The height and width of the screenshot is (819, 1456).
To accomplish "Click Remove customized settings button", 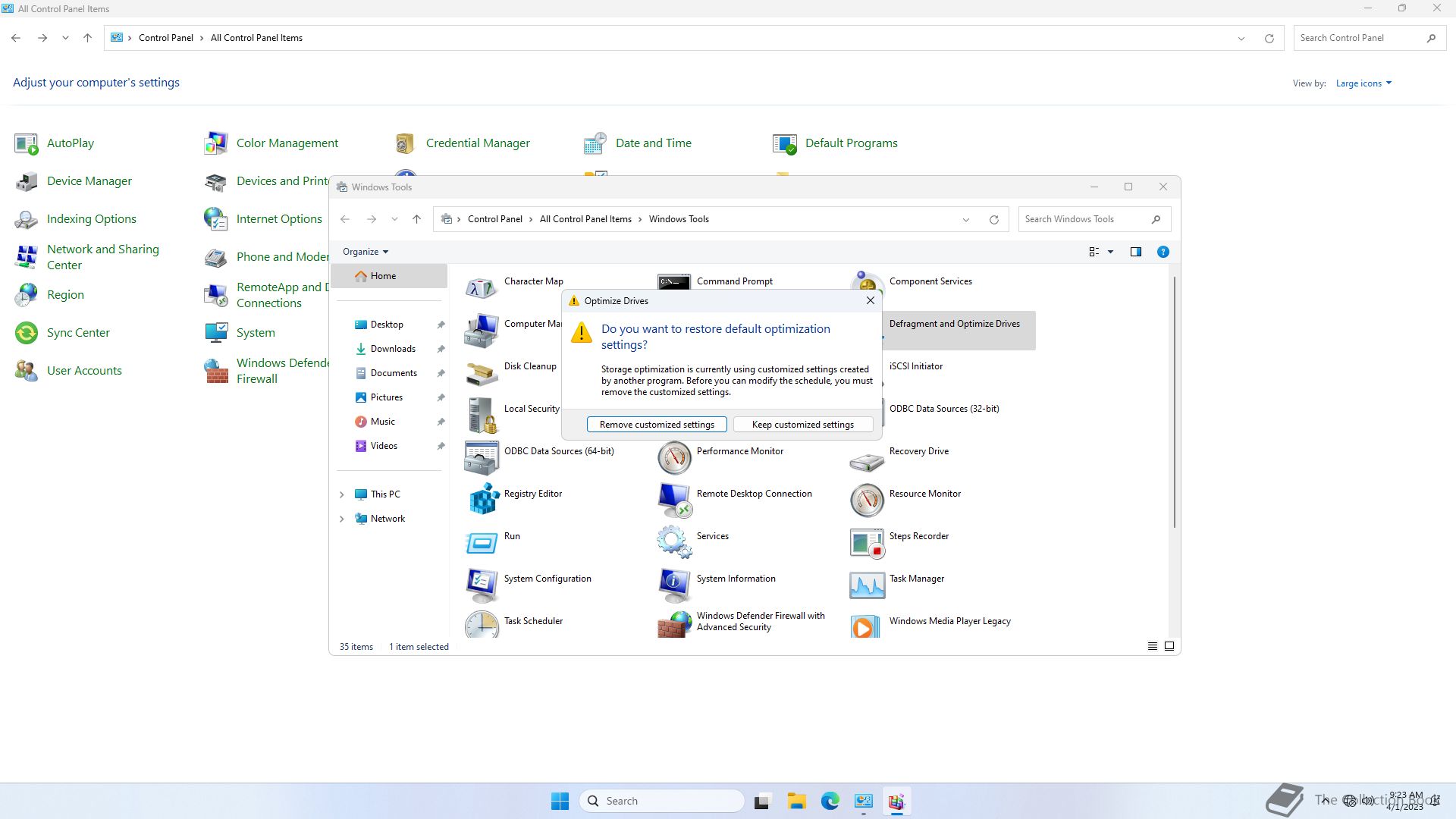I will click(657, 425).
